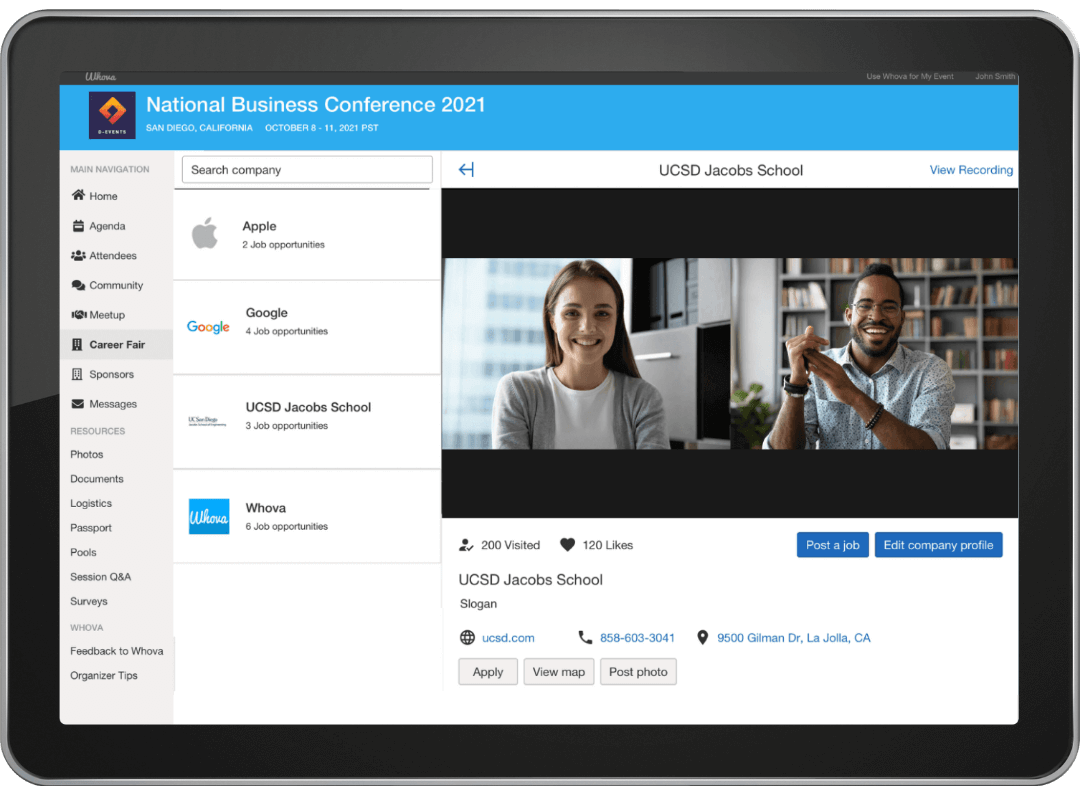1080x786 pixels.
Task: Click the Slogan text
Action: (478, 603)
